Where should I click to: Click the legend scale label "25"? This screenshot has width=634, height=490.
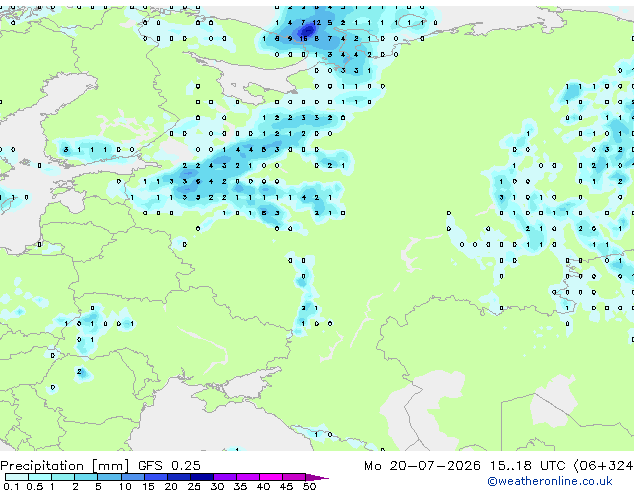coord(194,486)
